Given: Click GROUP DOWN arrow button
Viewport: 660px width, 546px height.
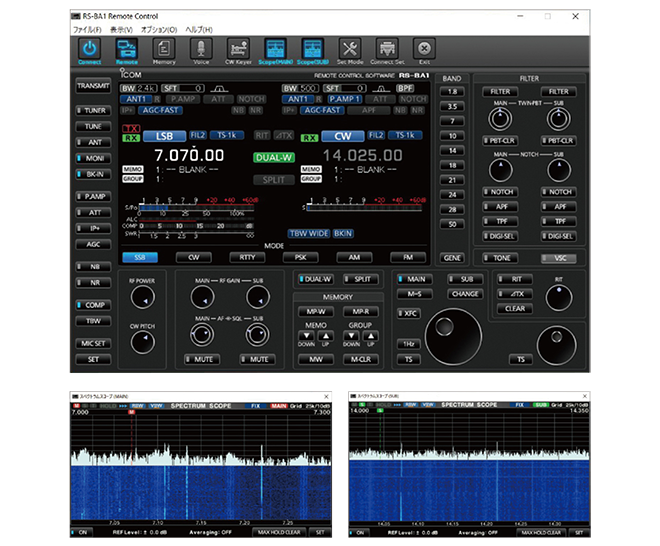Looking at the screenshot, I should [x=351, y=336].
